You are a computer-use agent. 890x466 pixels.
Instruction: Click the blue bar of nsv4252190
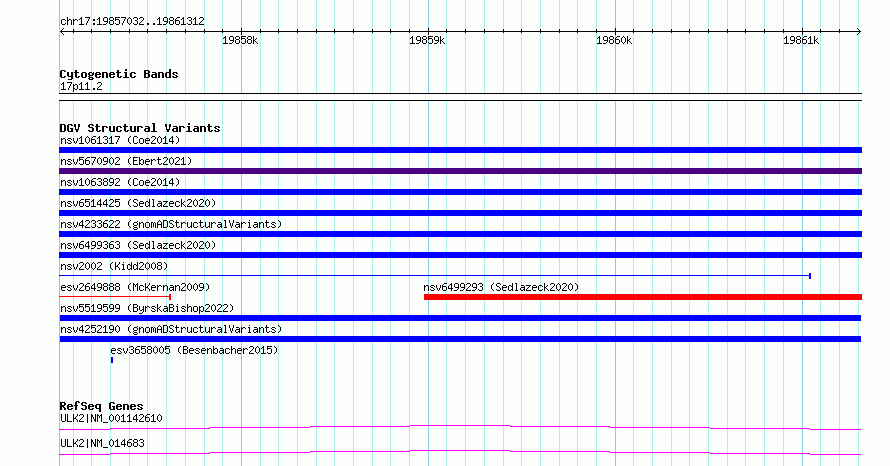[x=460, y=339]
